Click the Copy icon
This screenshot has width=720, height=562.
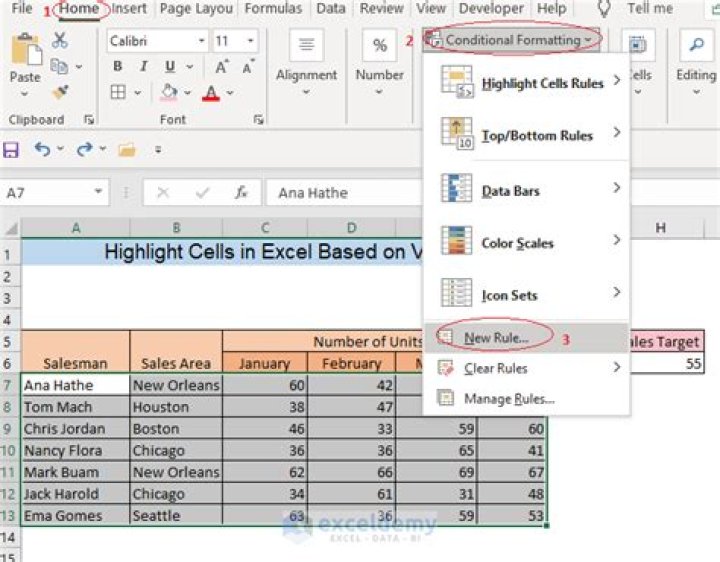[59, 67]
